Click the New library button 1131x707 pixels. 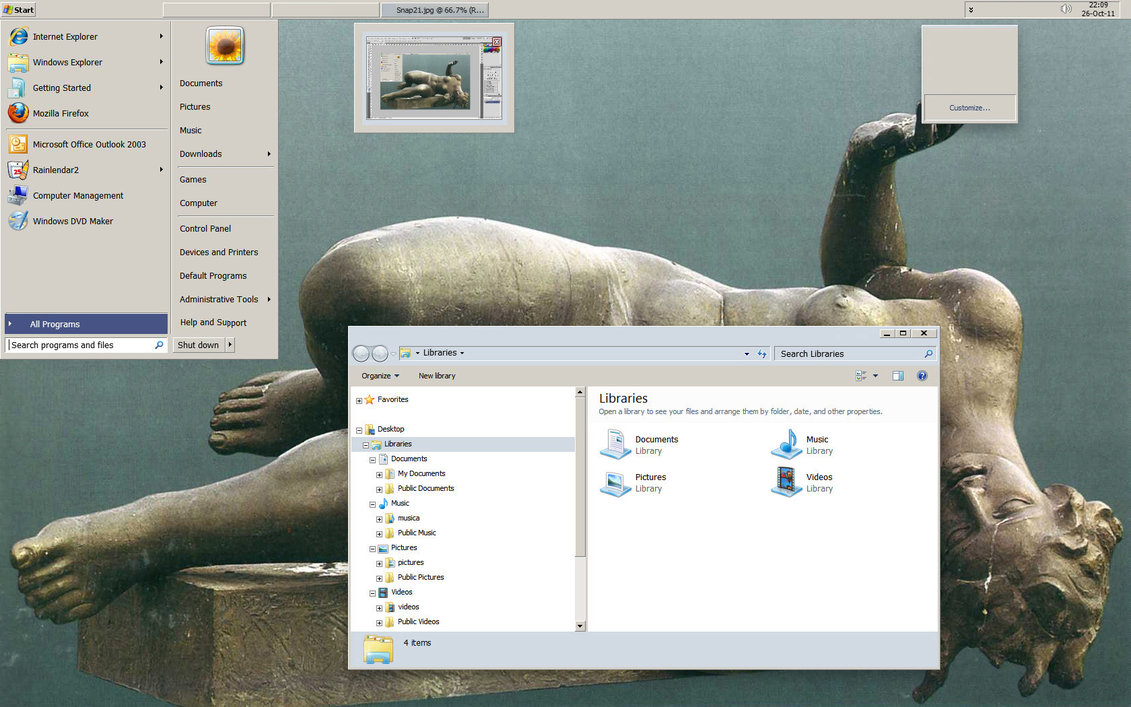tap(437, 376)
